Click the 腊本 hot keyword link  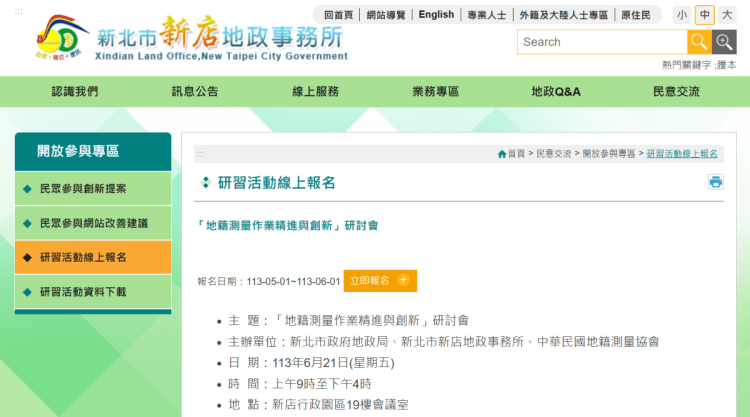(x=726, y=65)
